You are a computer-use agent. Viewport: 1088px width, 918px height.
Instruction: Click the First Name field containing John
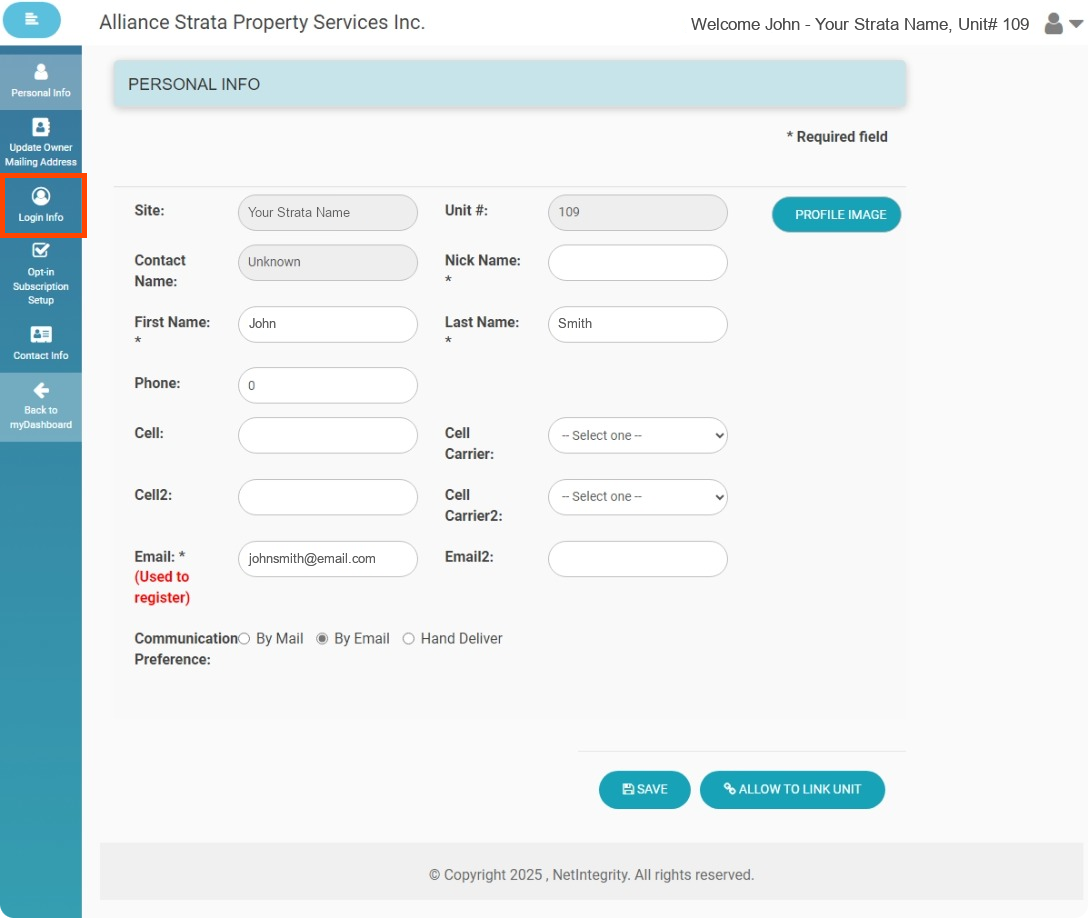327,324
